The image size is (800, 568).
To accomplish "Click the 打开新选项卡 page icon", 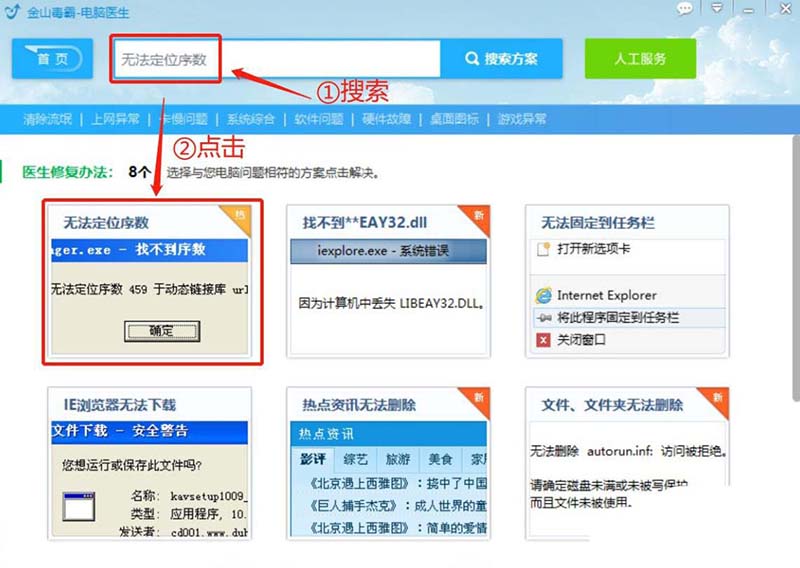I will 543,249.
